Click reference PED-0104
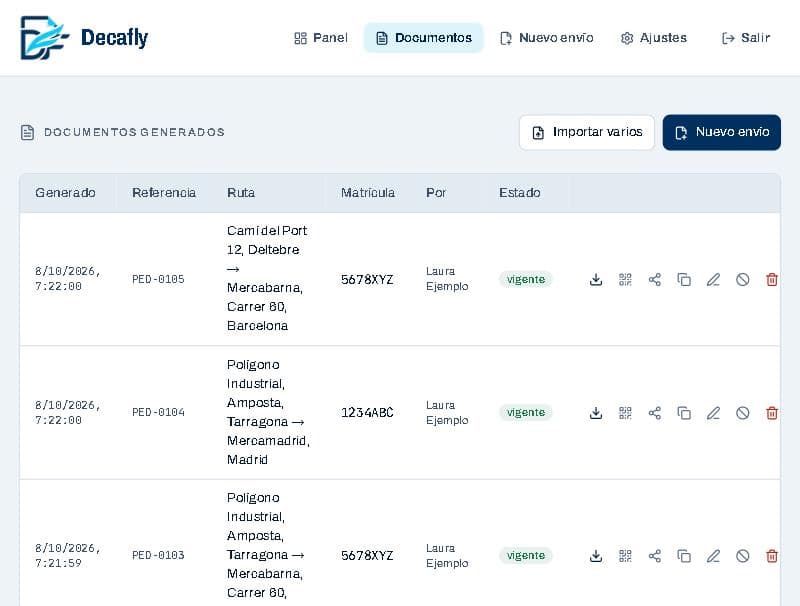The width and height of the screenshot is (800, 606). pos(158,413)
